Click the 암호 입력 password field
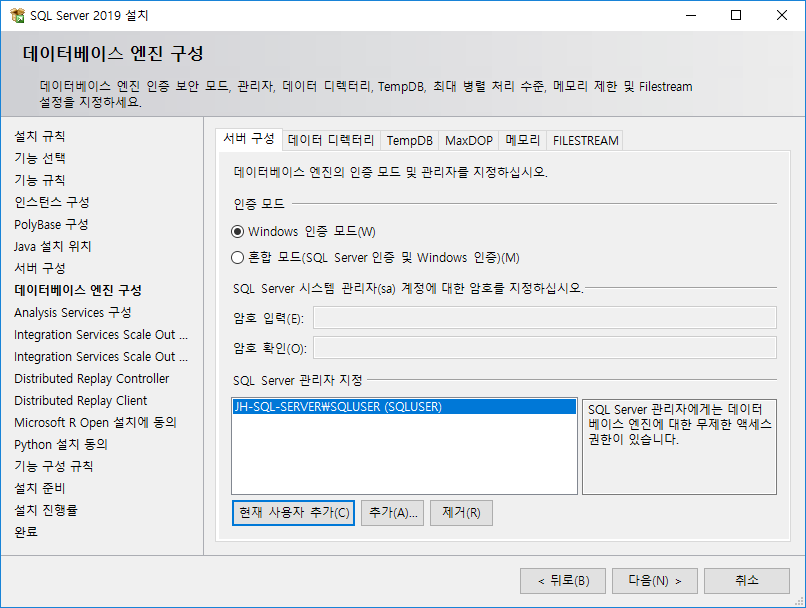This screenshot has height=608, width=806. [545, 318]
